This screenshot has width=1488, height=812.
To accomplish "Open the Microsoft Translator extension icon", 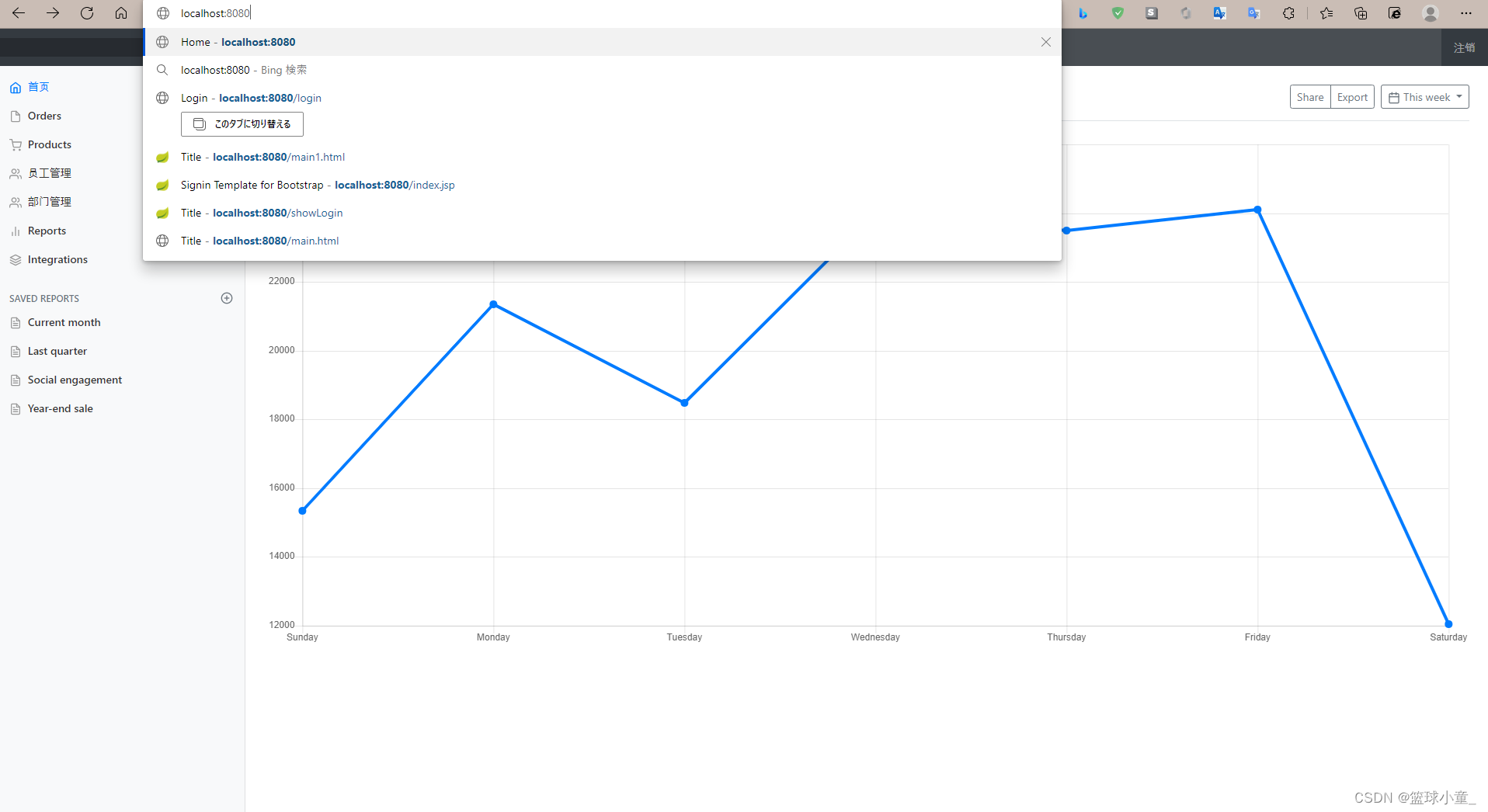I will click(1220, 13).
